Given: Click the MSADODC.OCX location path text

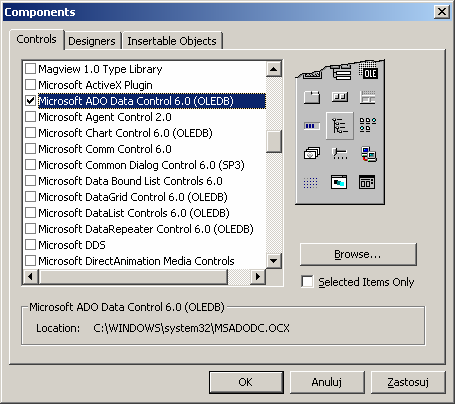Looking at the screenshot, I should tap(191, 328).
